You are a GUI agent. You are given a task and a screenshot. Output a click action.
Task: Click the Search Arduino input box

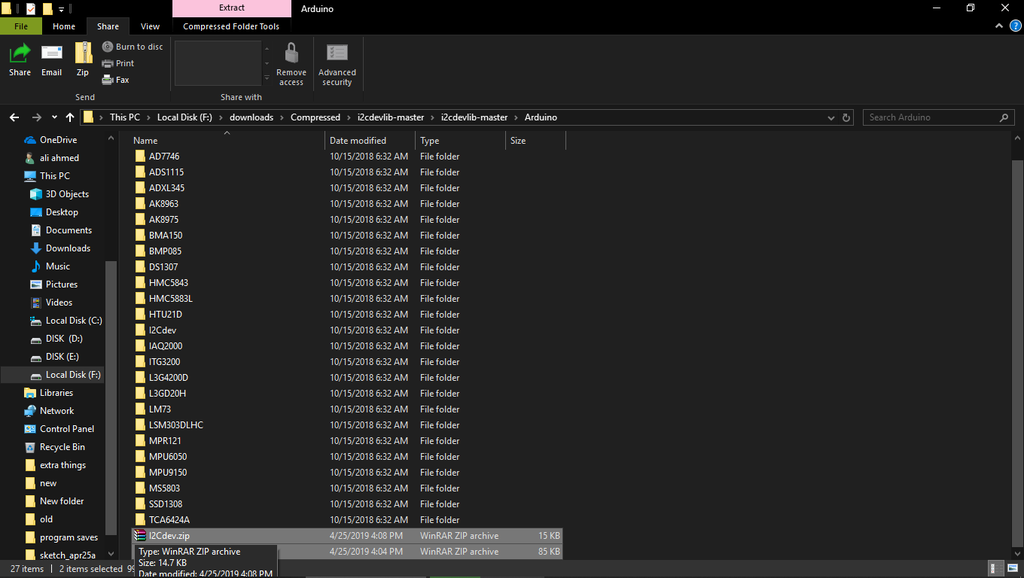click(x=932, y=118)
